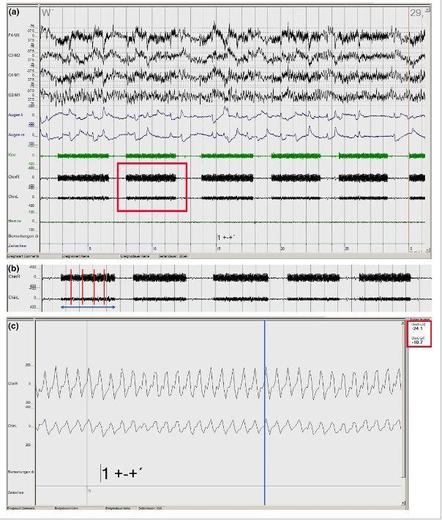Click the 'Bemerkungen' row label in panel (c)
Screen dimensions: 442x520
[x=21, y=472]
